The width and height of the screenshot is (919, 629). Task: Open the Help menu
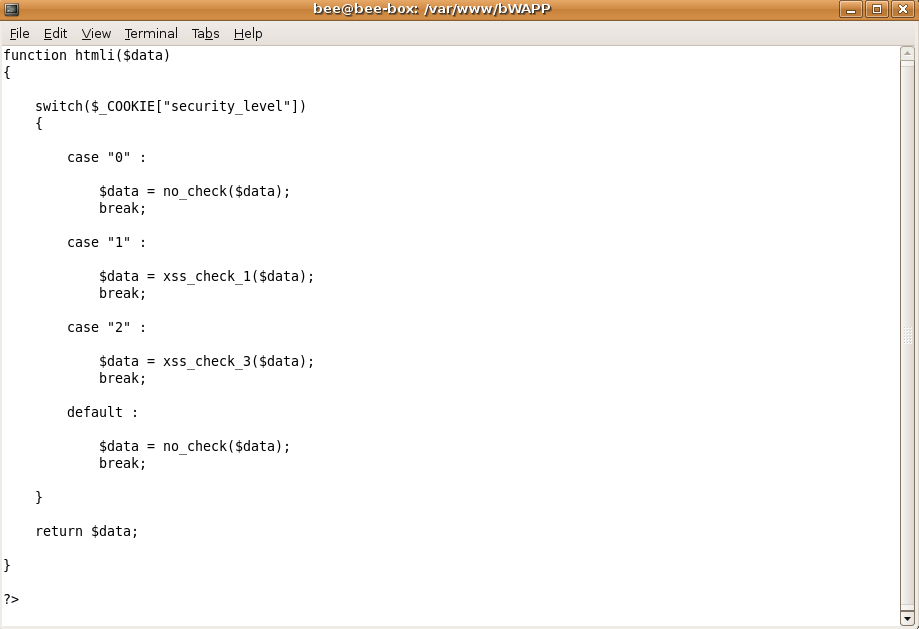point(247,33)
